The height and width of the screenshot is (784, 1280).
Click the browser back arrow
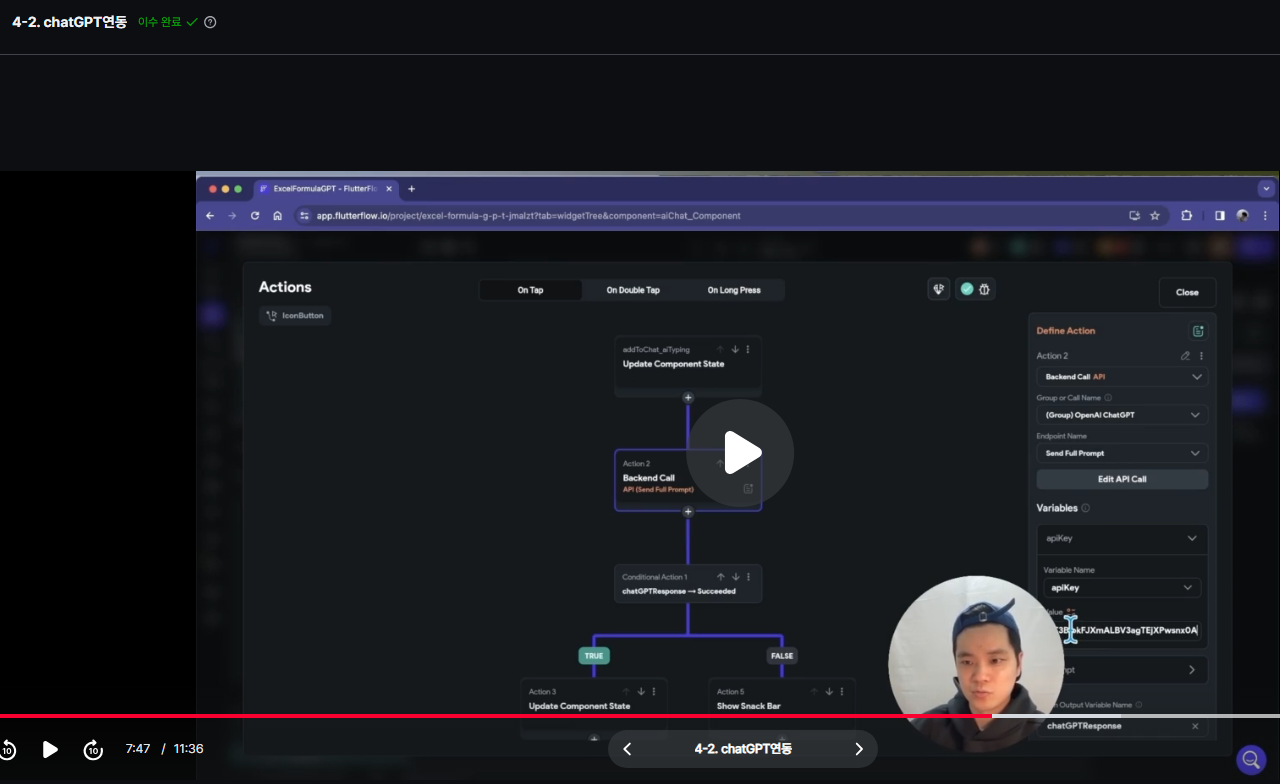210,215
